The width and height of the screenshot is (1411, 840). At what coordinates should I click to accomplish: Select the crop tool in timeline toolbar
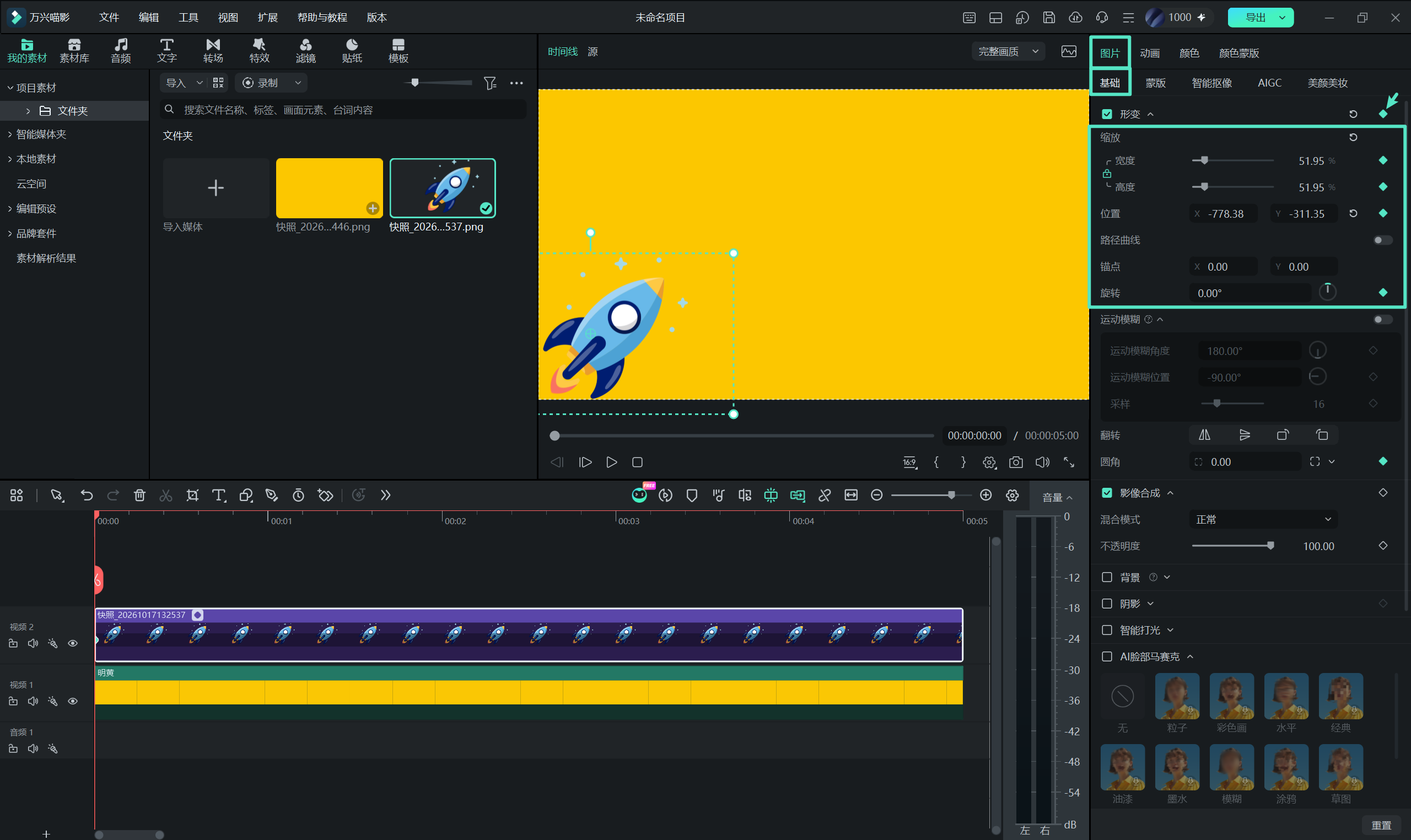point(192,496)
